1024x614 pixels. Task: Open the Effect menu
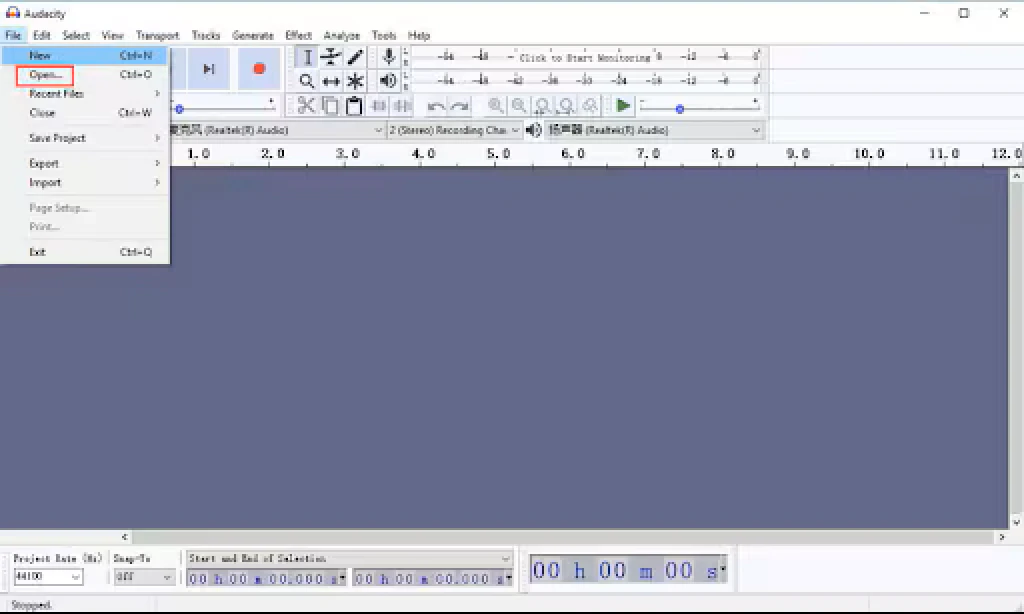click(x=297, y=35)
